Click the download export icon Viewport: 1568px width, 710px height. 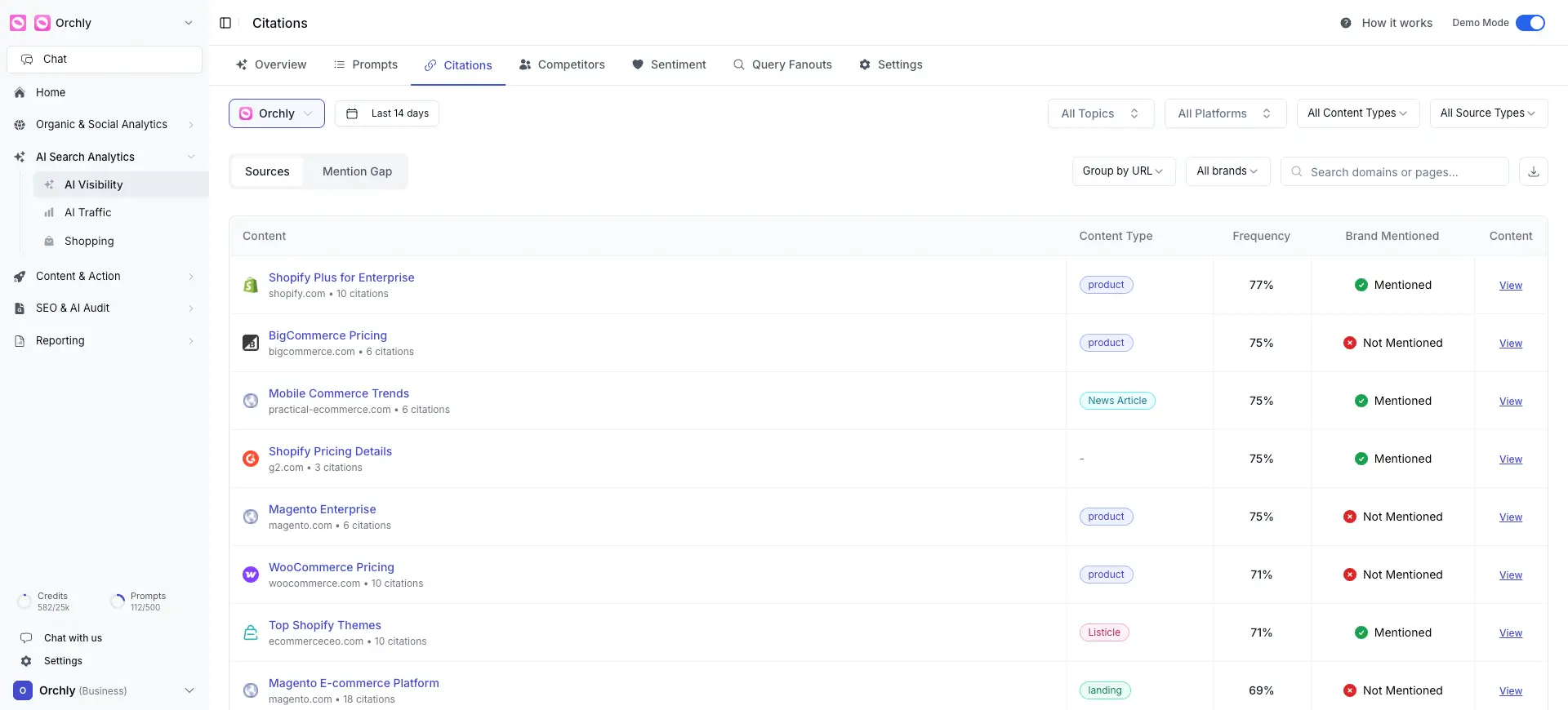tap(1533, 171)
